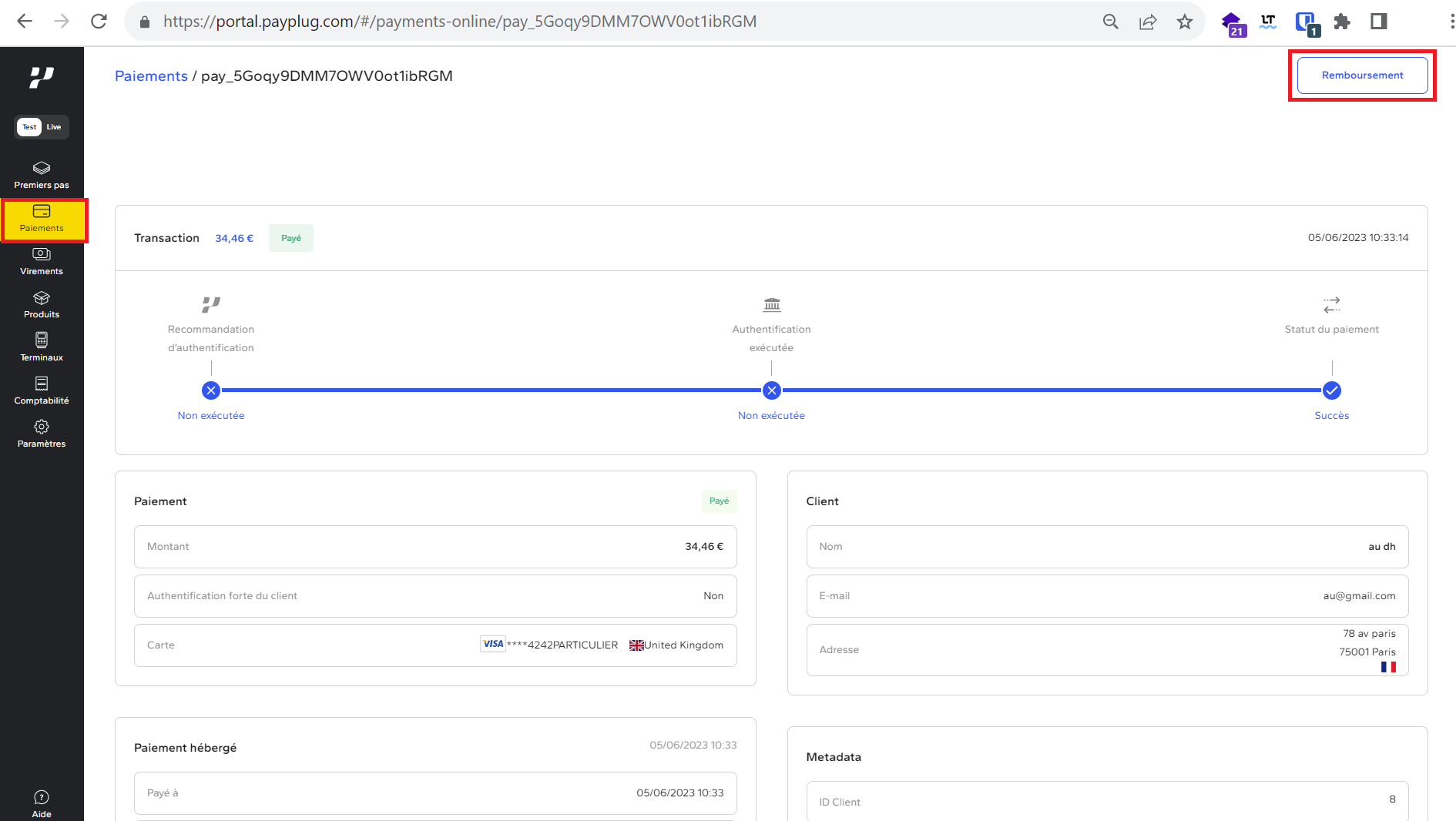Select Paiements menu item in sidebar

42,219
